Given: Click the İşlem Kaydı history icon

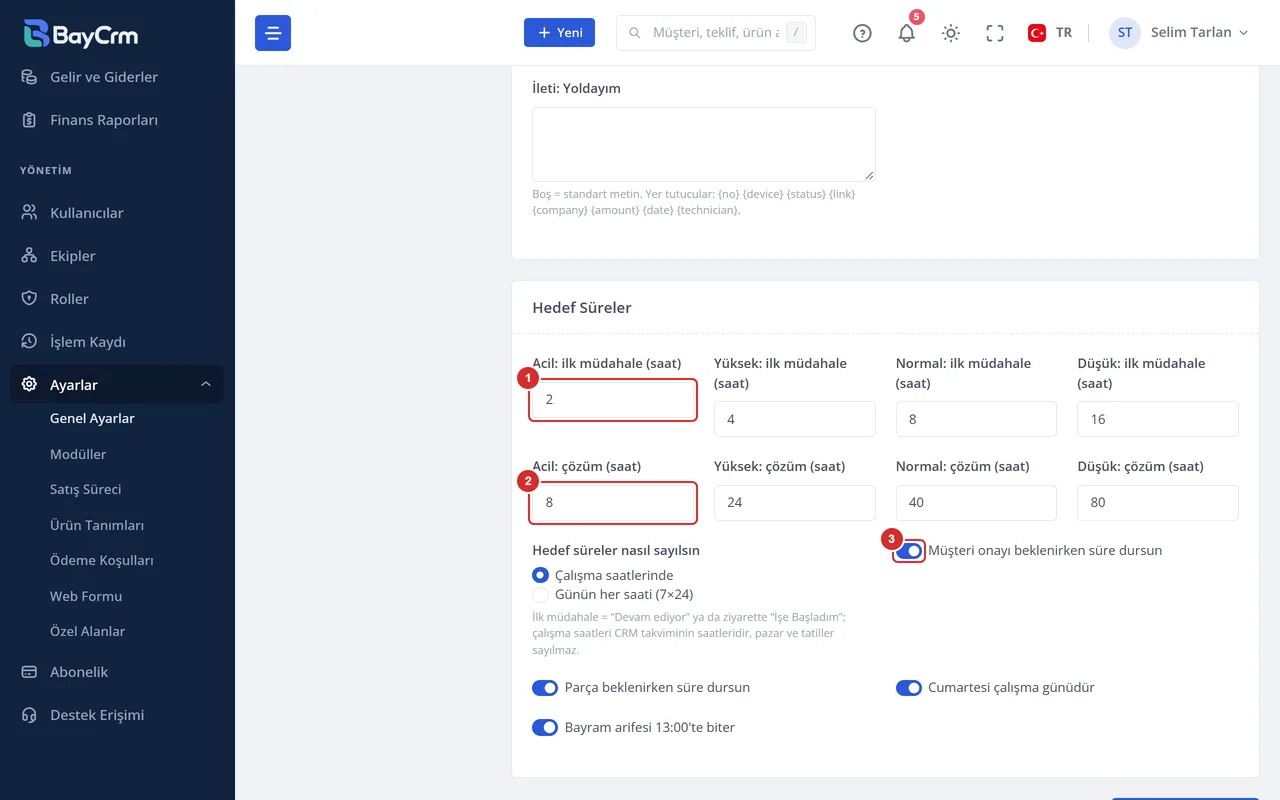Looking at the screenshot, I should pos(29,342).
